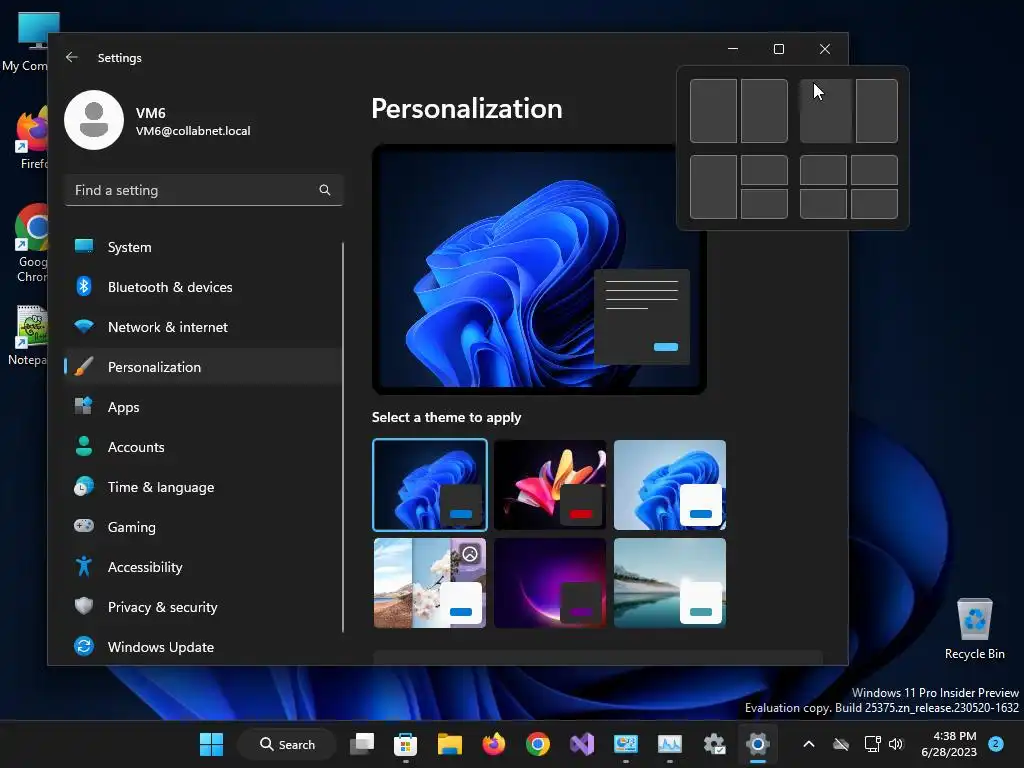Screen dimensions: 1024x768
Task: Click the VM6@collabnet.local account text
Action: (x=193, y=131)
